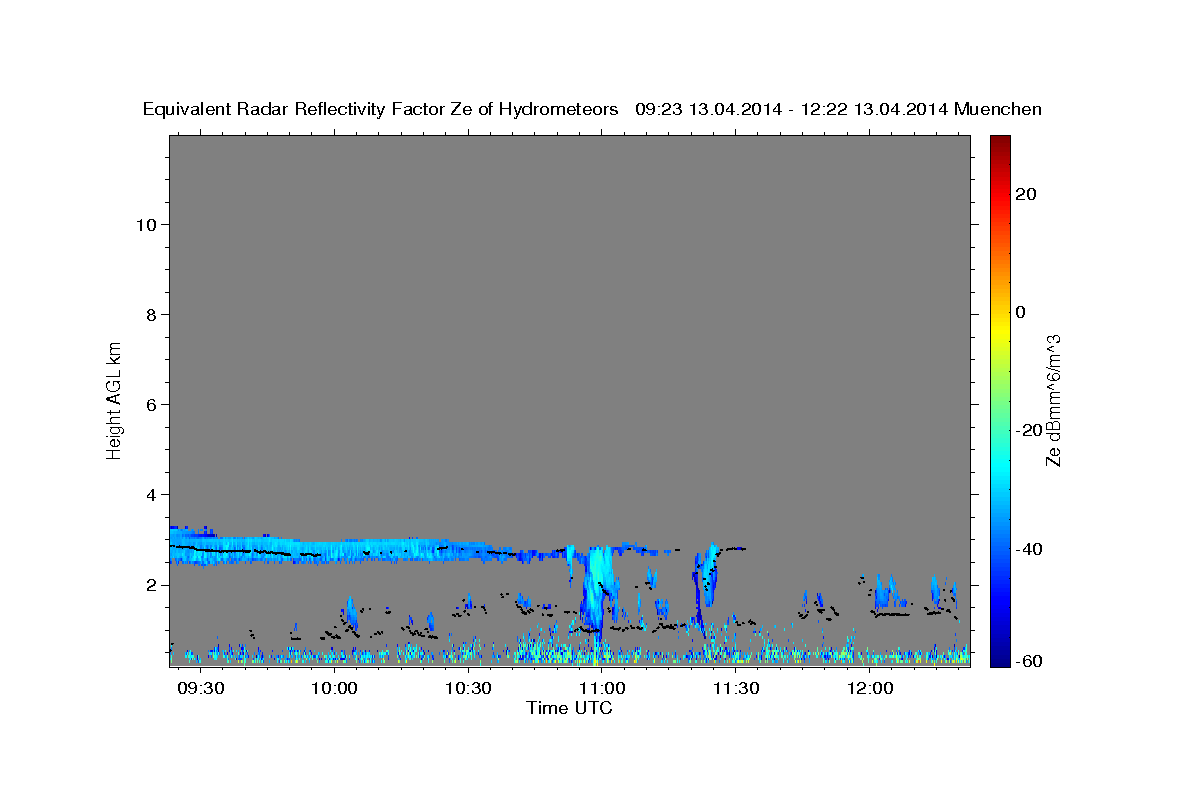Click the 09:30 time tick label
This screenshot has height=800, width=1200.
pyautogui.click(x=201, y=689)
